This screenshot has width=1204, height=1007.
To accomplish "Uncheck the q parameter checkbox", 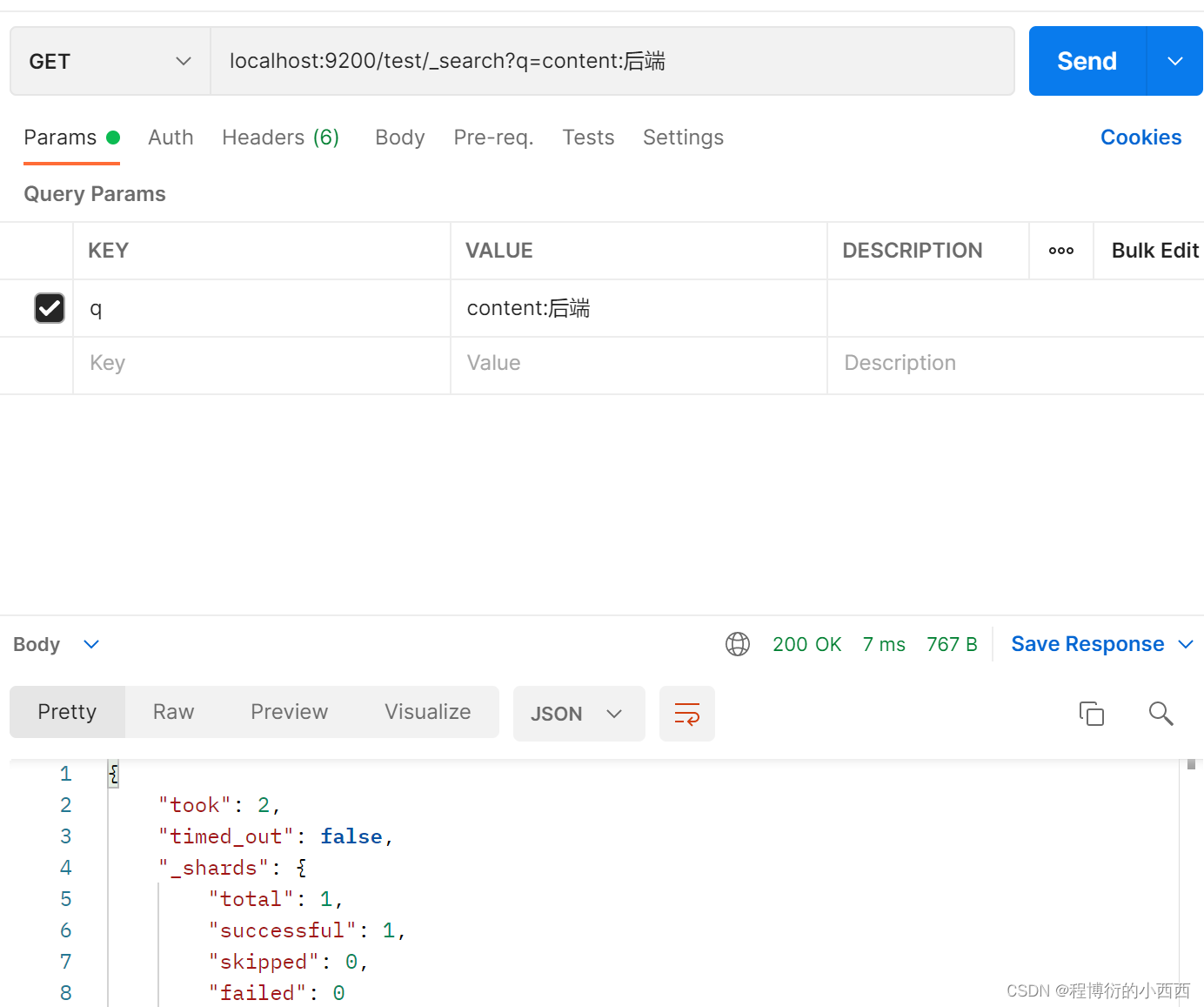I will [50, 308].
